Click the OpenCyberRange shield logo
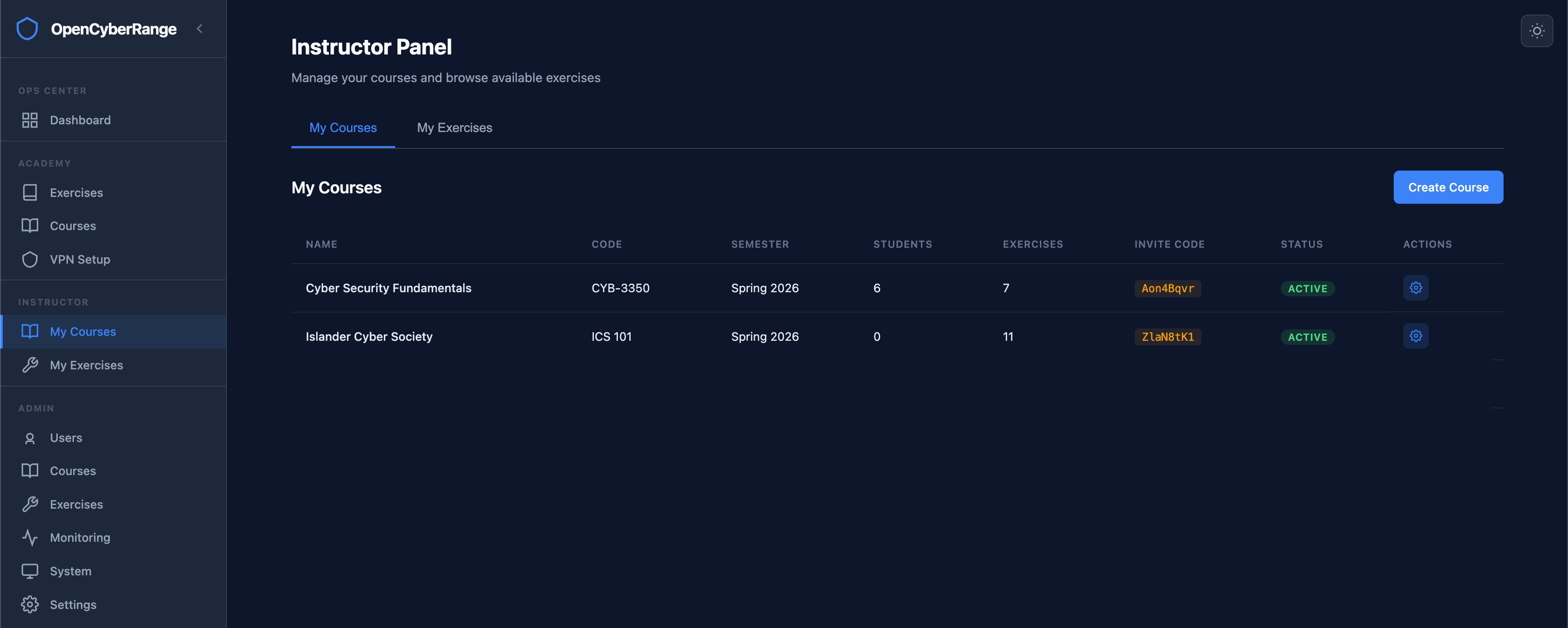 (x=27, y=29)
